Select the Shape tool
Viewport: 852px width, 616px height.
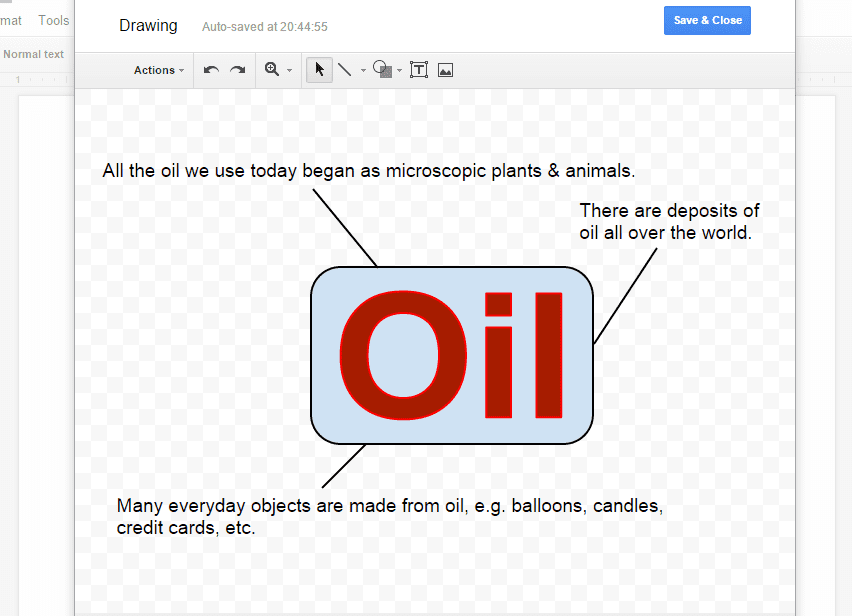tap(381, 70)
